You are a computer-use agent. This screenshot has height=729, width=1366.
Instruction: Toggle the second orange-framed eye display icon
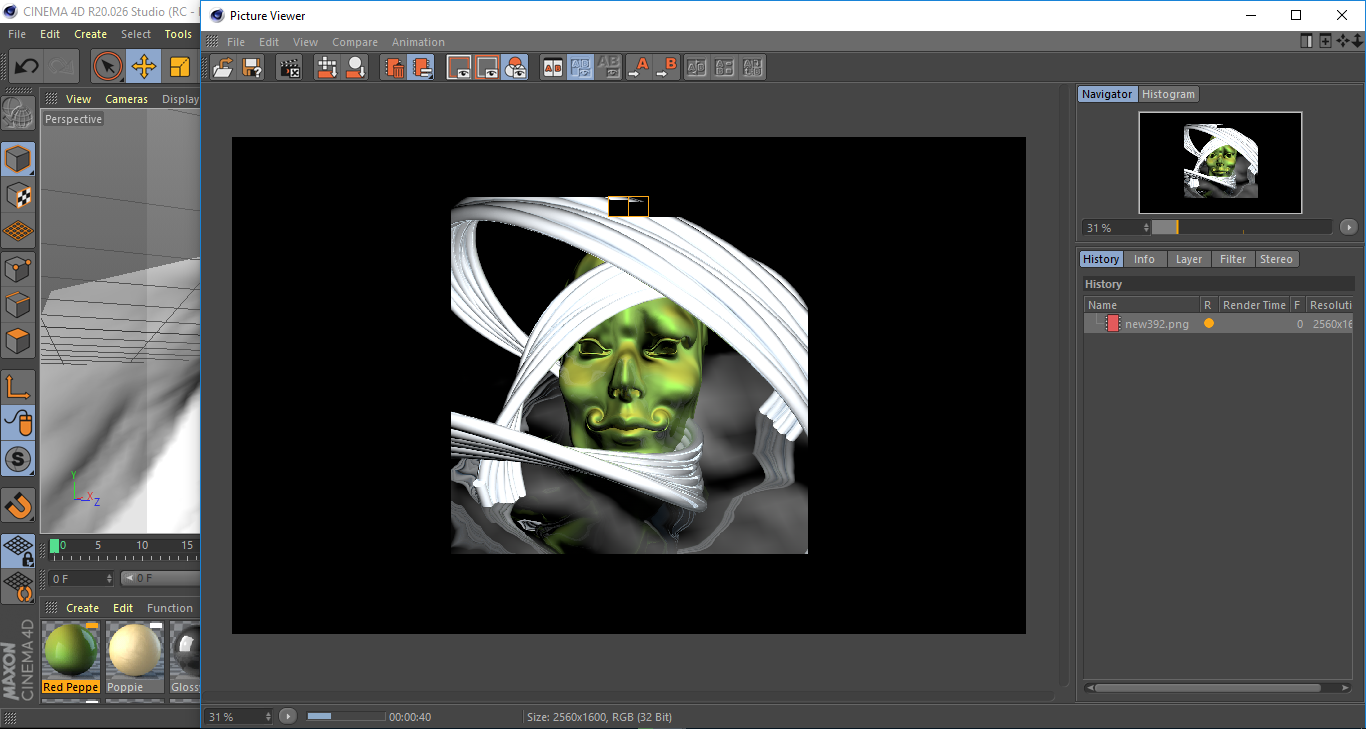[x=487, y=68]
